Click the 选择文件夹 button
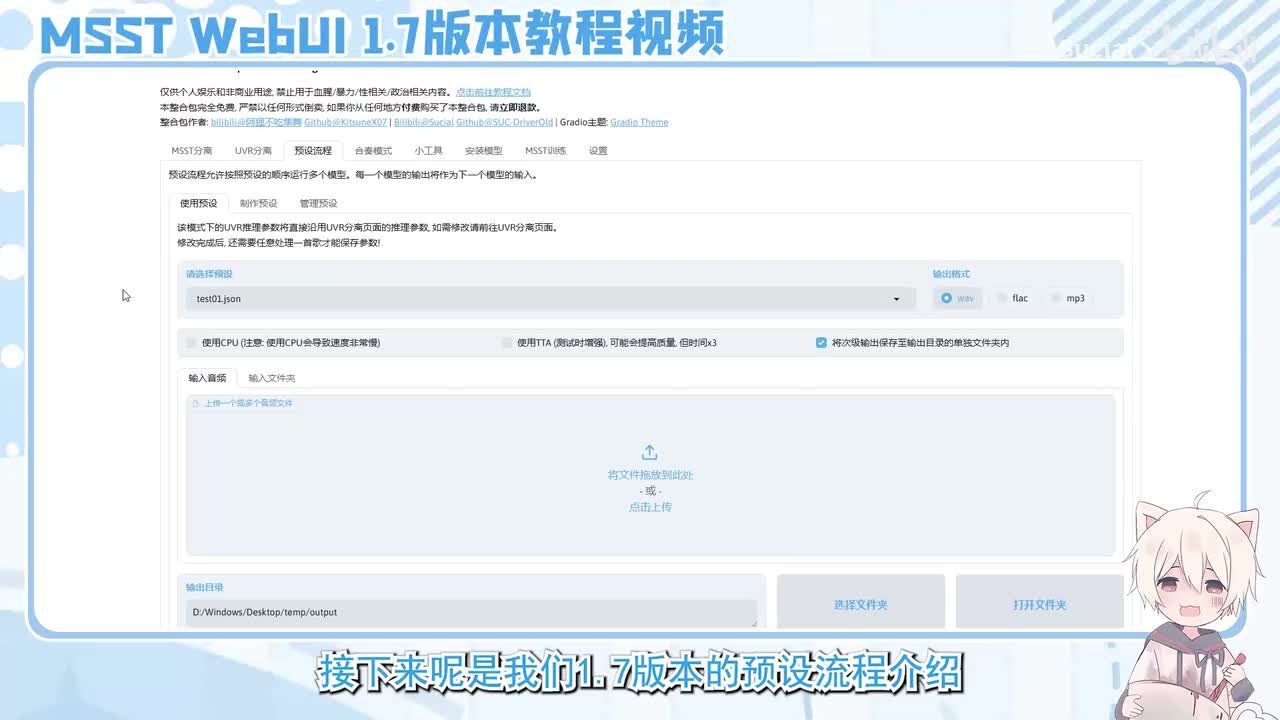Screen dimensions: 1280x720 861,604
